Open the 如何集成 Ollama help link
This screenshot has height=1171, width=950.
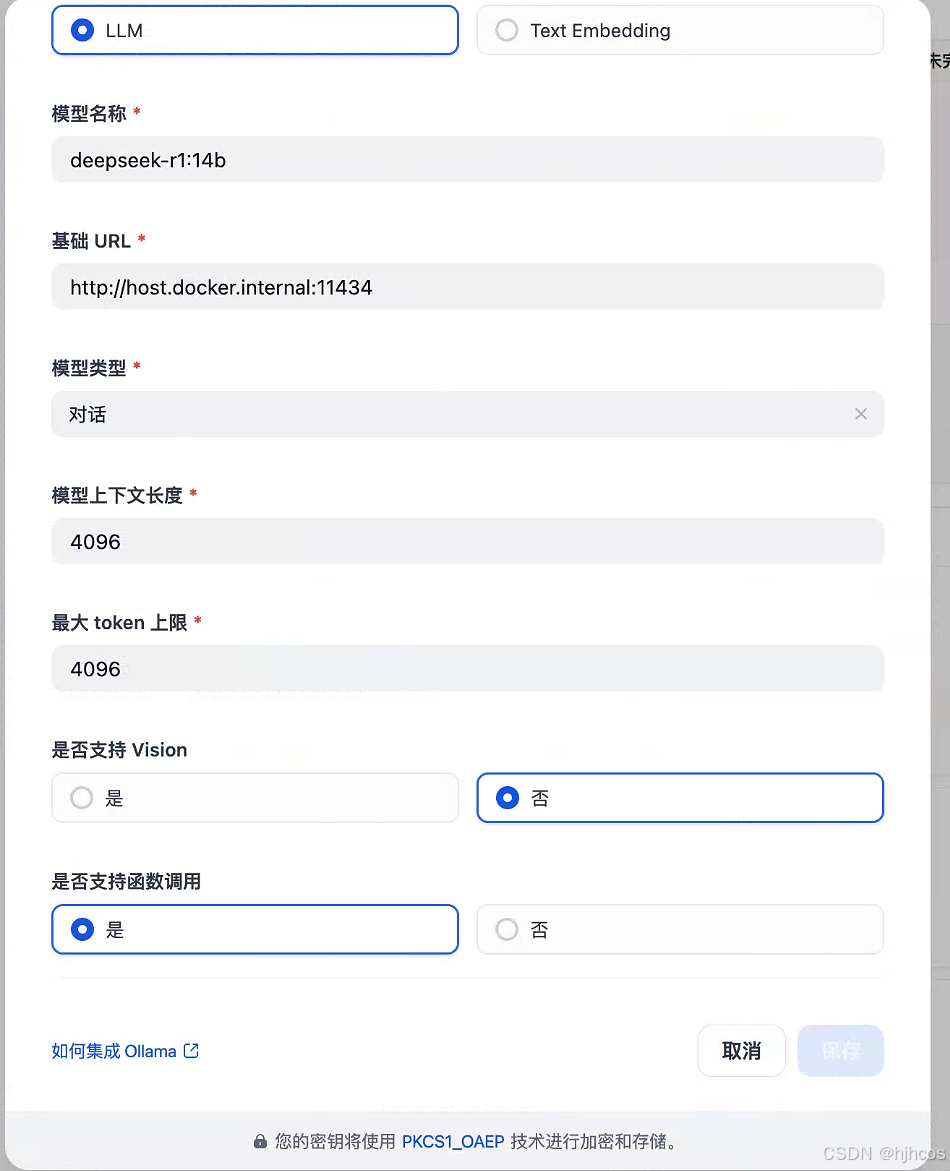coord(114,1051)
